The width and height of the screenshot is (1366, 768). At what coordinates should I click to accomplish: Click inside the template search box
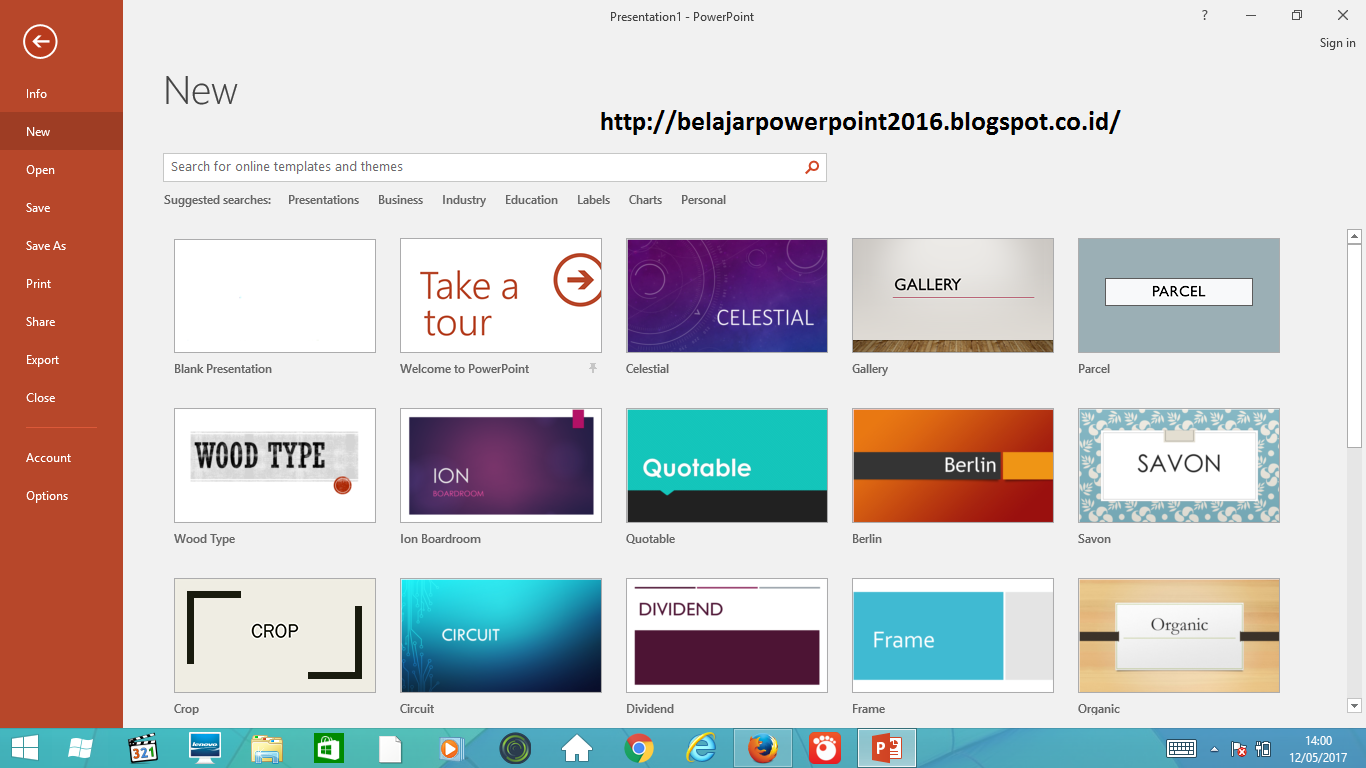click(x=450, y=167)
